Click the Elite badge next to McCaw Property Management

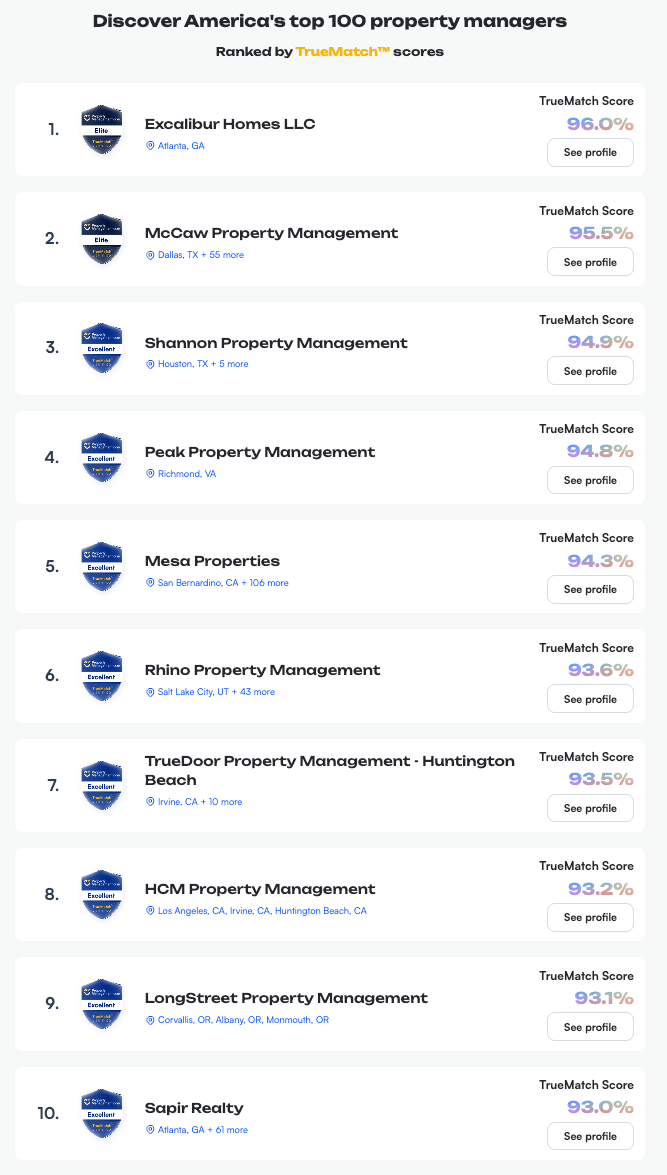point(101,238)
